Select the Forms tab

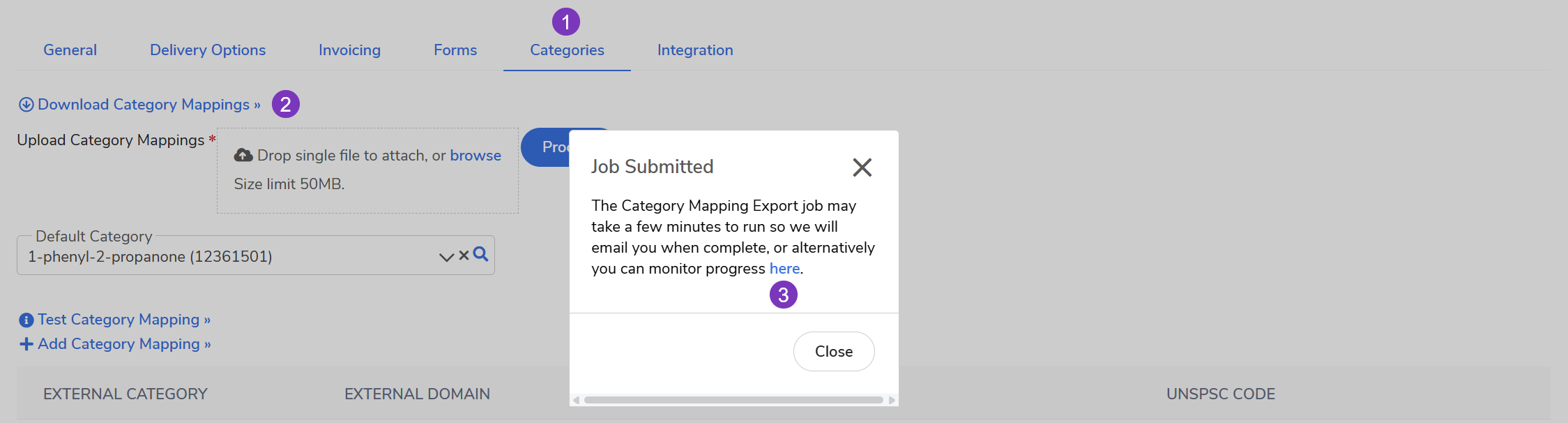click(455, 50)
